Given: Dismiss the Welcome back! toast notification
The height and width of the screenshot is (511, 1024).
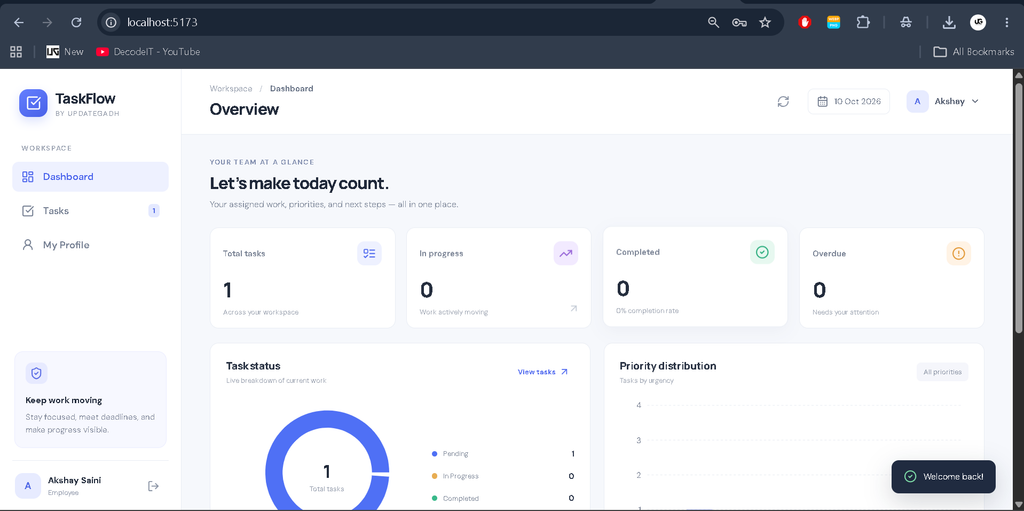Looking at the screenshot, I should (x=944, y=476).
